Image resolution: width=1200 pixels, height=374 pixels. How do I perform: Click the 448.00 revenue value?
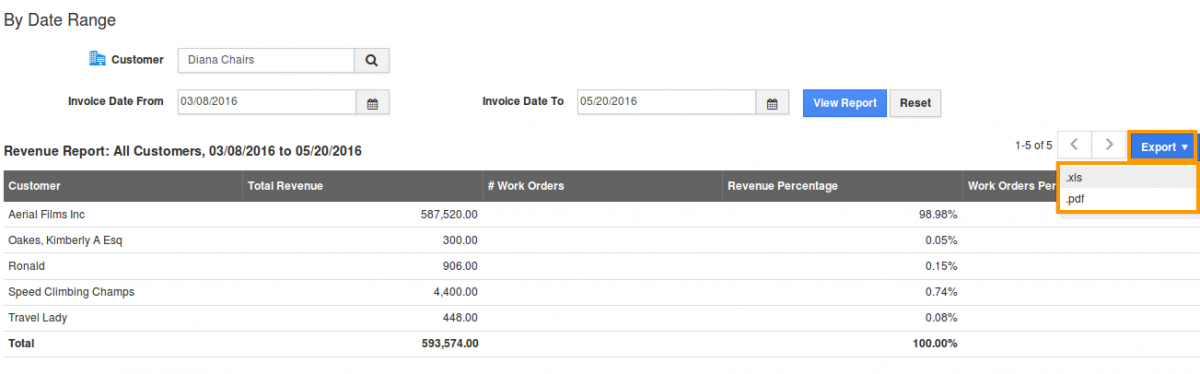click(461, 318)
